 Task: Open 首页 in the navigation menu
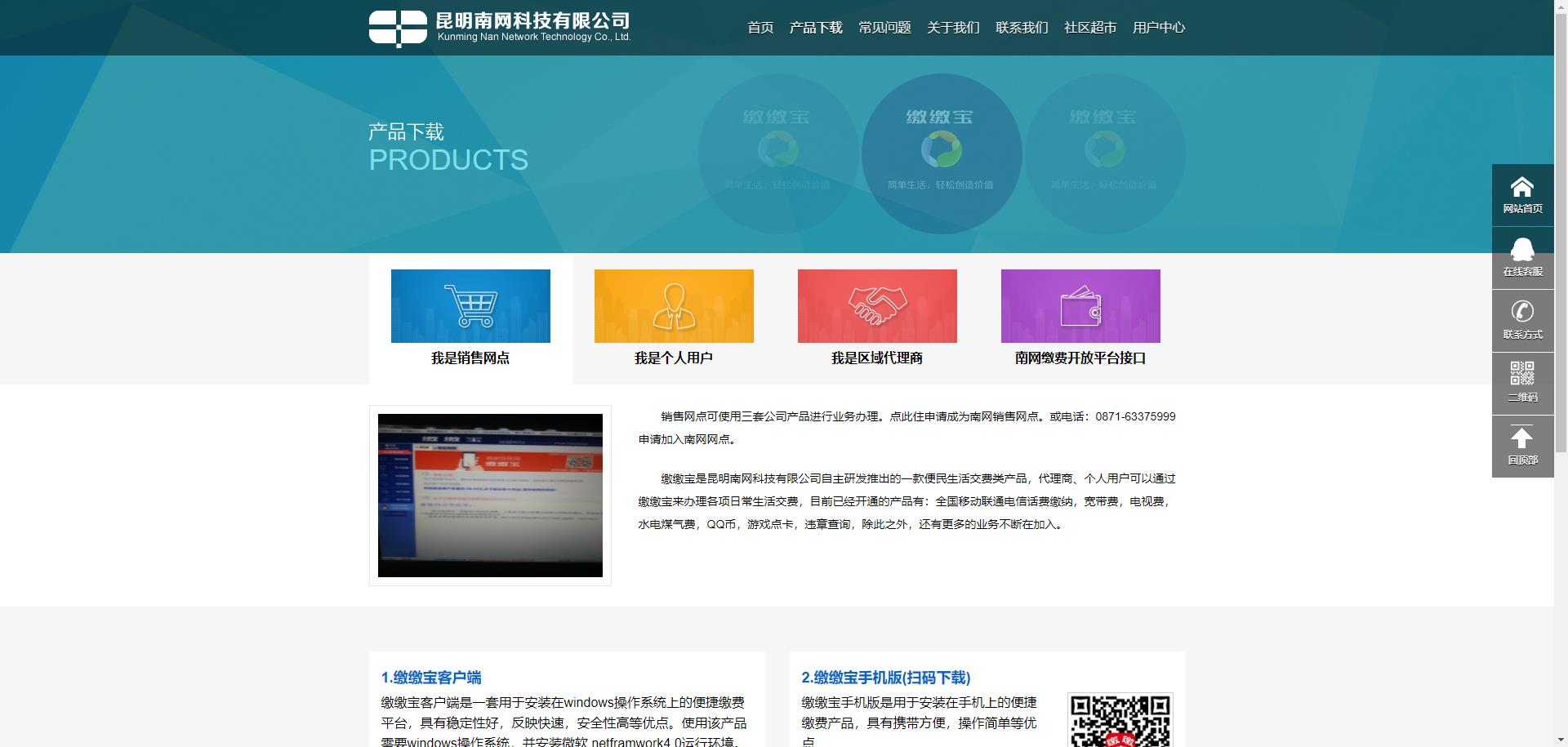(x=760, y=28)
